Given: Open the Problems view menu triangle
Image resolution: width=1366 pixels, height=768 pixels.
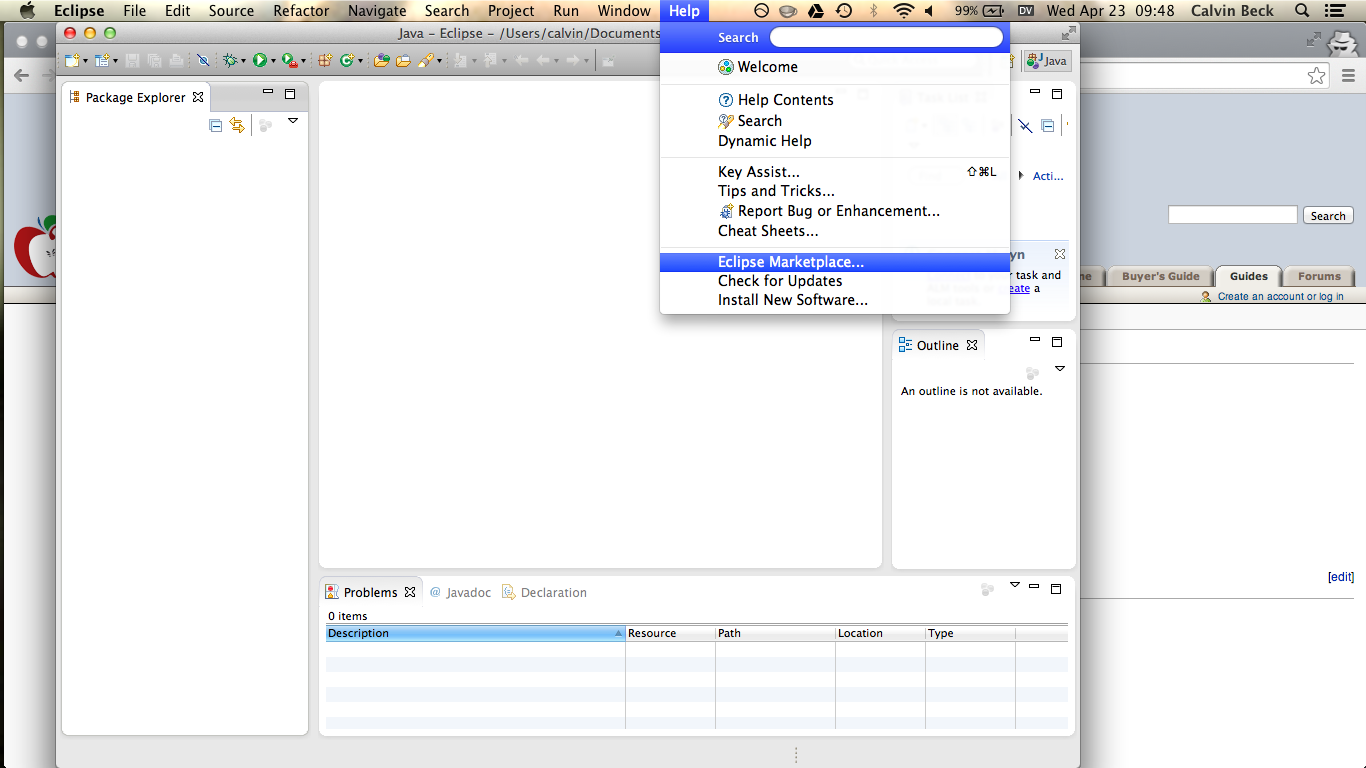Looking at the screenshot, I should [x=1015, y=585].
